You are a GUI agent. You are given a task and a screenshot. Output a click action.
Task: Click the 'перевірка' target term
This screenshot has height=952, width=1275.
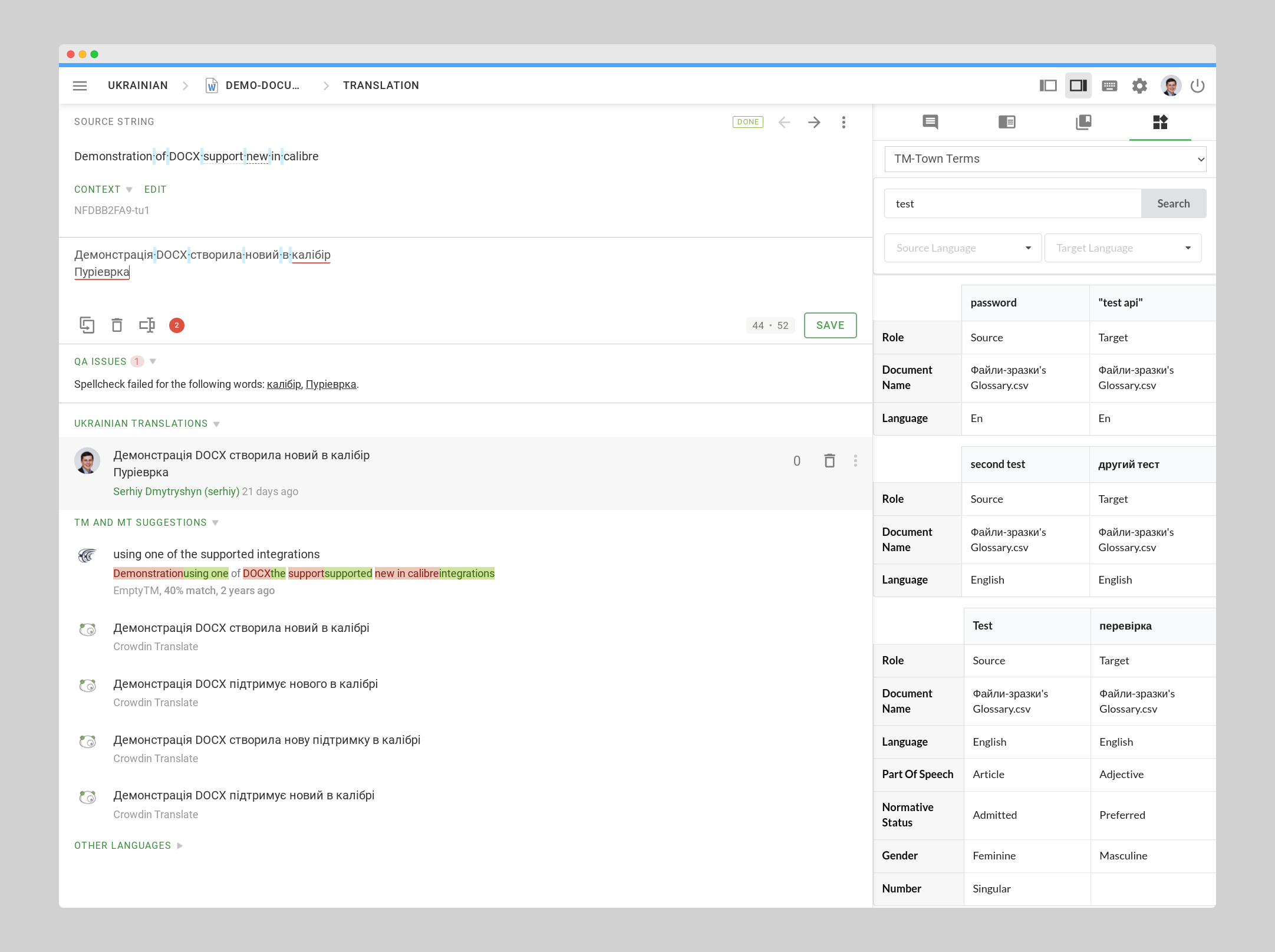[1125, 625]
